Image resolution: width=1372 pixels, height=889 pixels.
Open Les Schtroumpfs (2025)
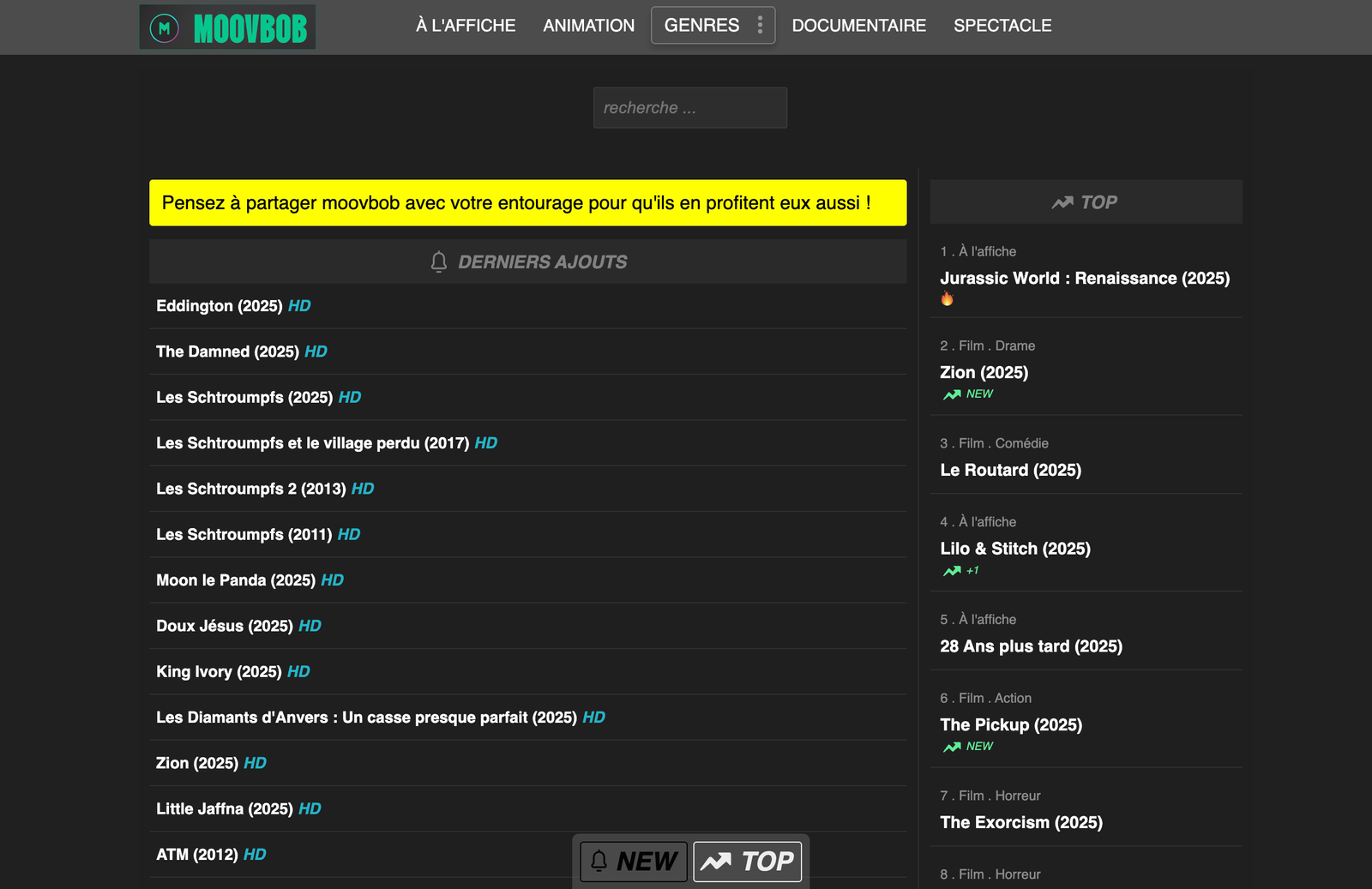pyautogui.click(x=244, y=398)
